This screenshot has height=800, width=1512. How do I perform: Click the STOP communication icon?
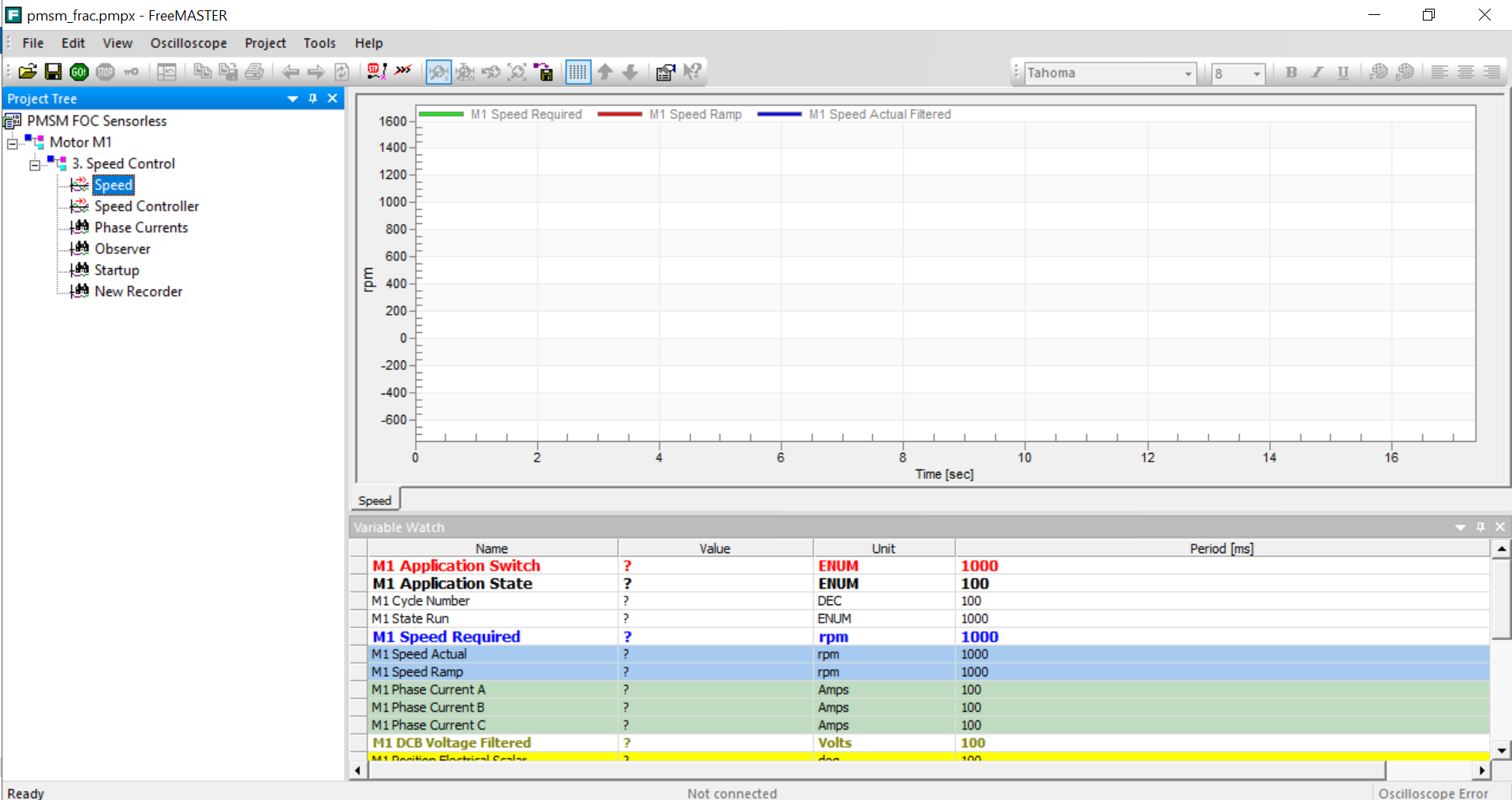(x=105, y=73)
